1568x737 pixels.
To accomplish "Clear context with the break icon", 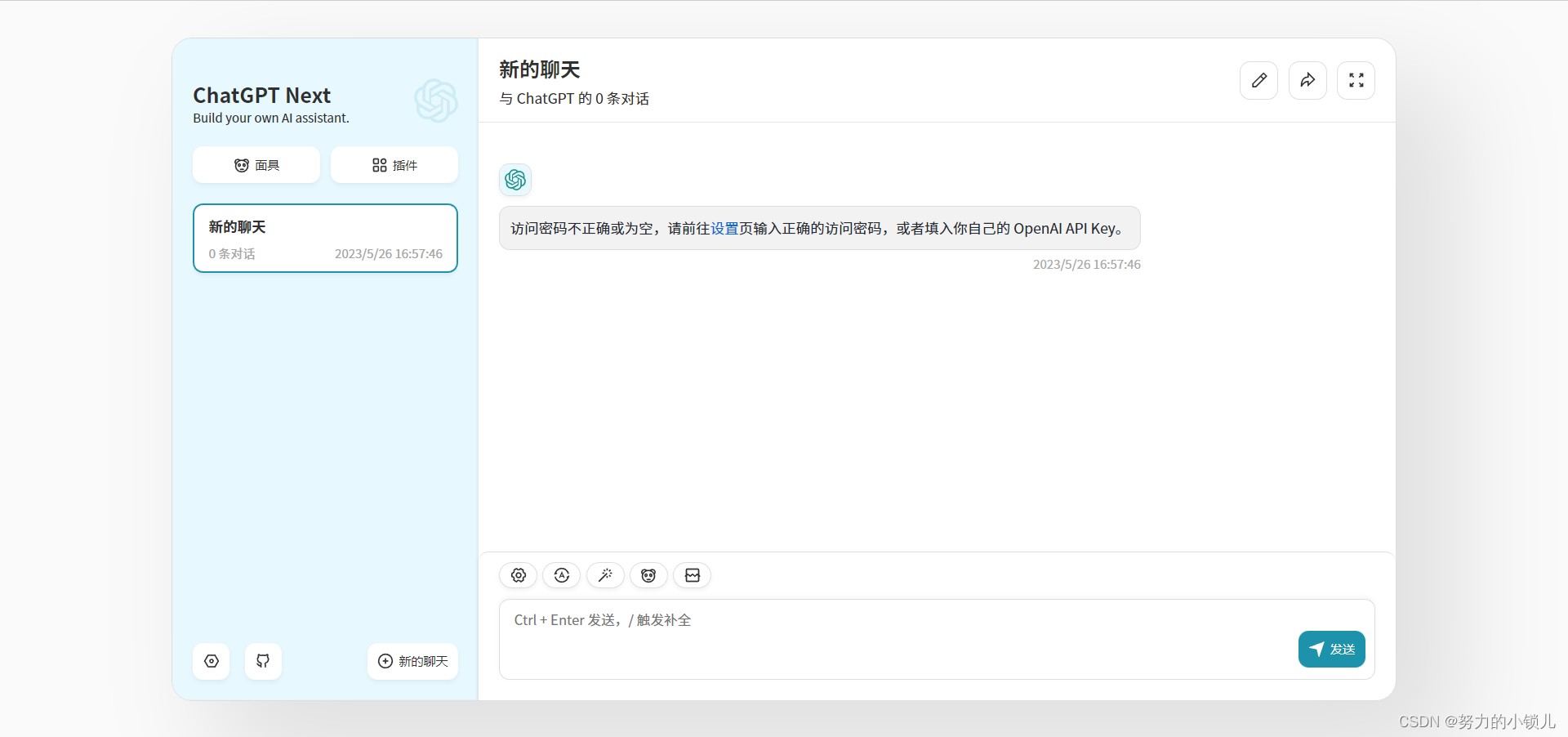I will [693, 575].
